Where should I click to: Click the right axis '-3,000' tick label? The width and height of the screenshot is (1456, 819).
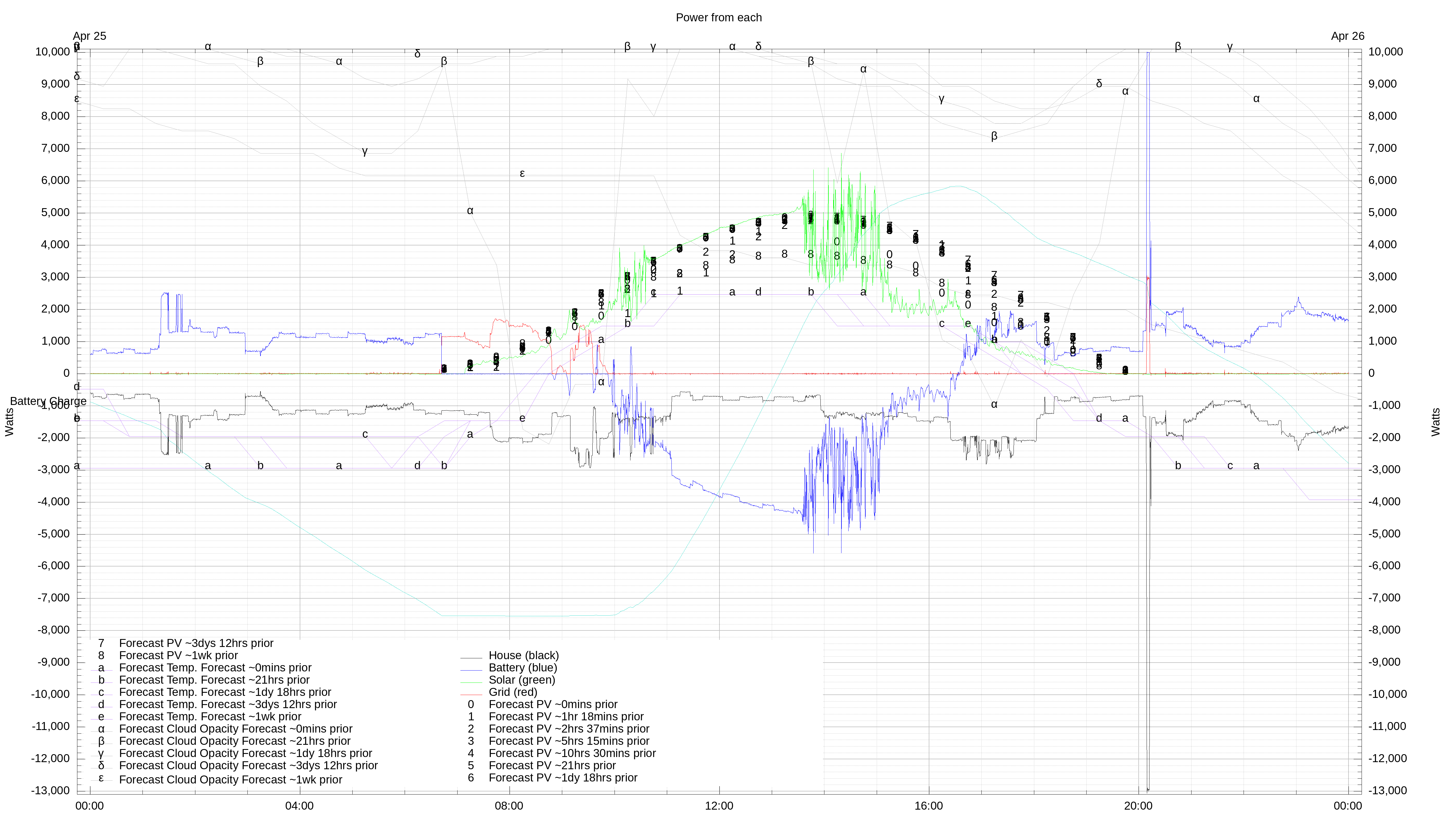(1384, 470)
